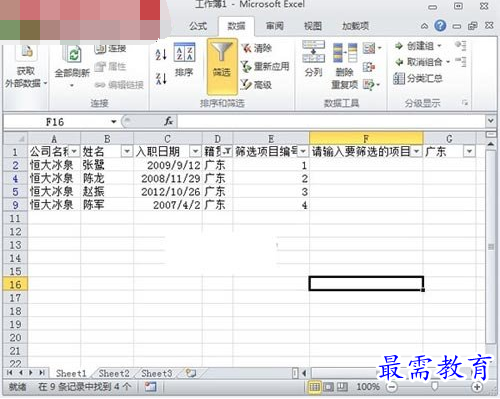
Task: Insert new worksheet tab icon
Action: click(191, 373)
